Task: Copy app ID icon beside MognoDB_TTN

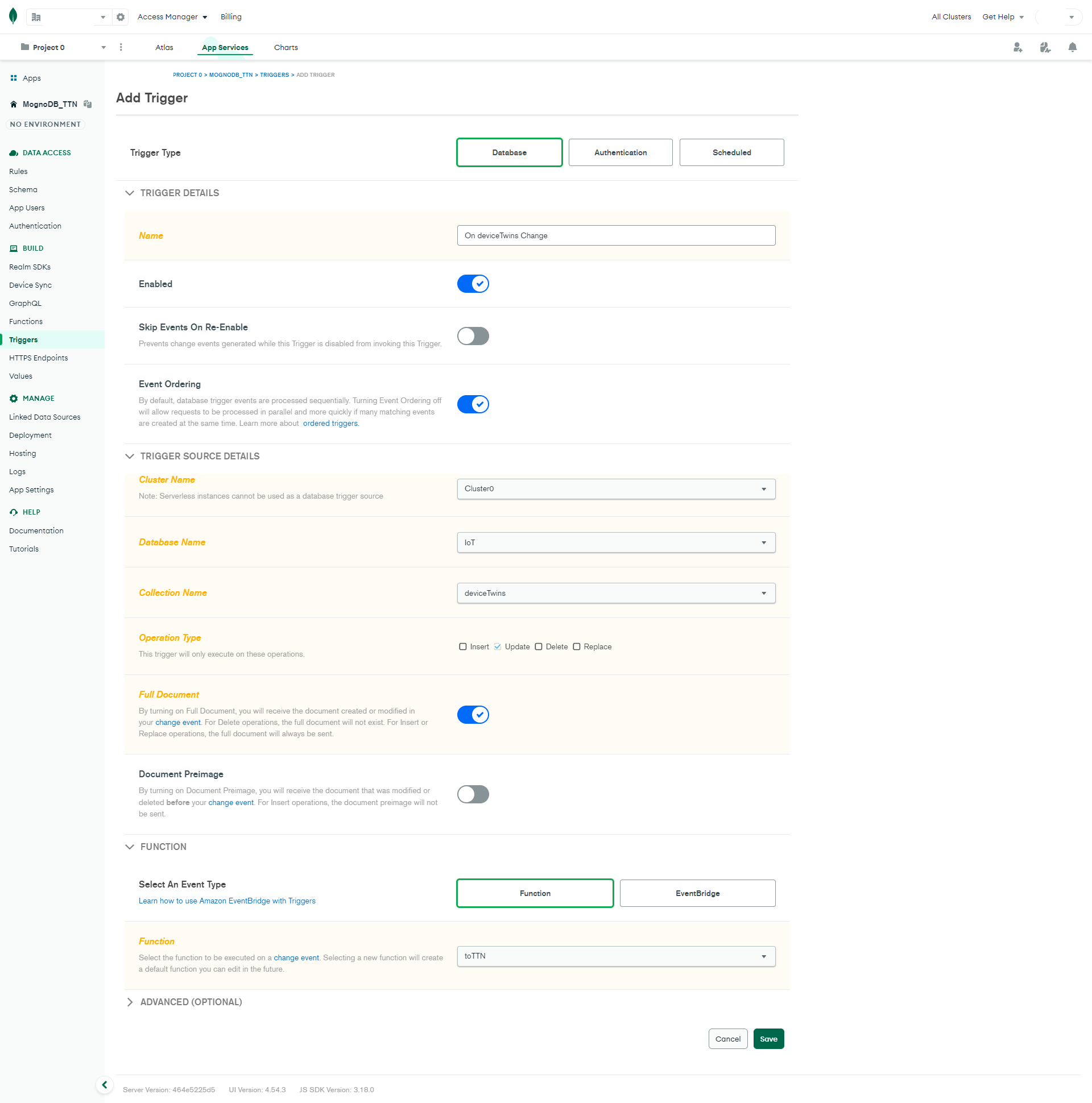Action: 88,104
